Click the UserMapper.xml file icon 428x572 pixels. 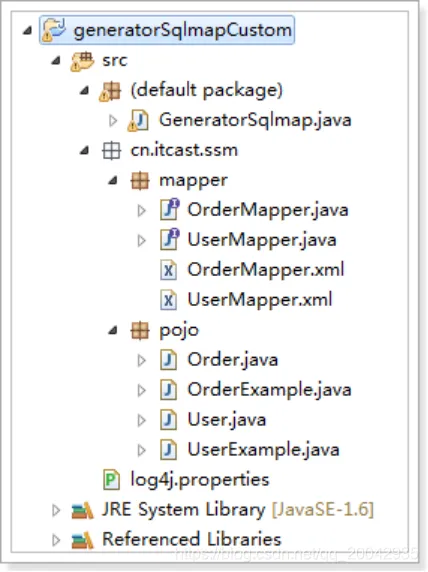click(168, 300)
